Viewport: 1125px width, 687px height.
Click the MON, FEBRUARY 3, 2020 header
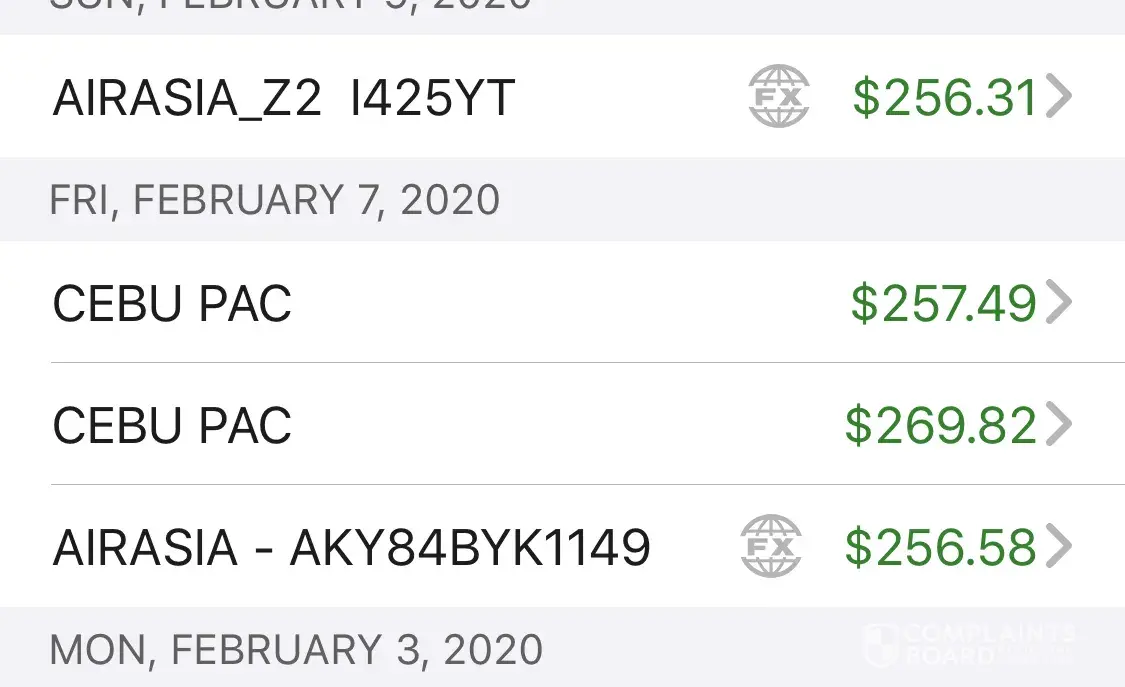pos(296,650)
